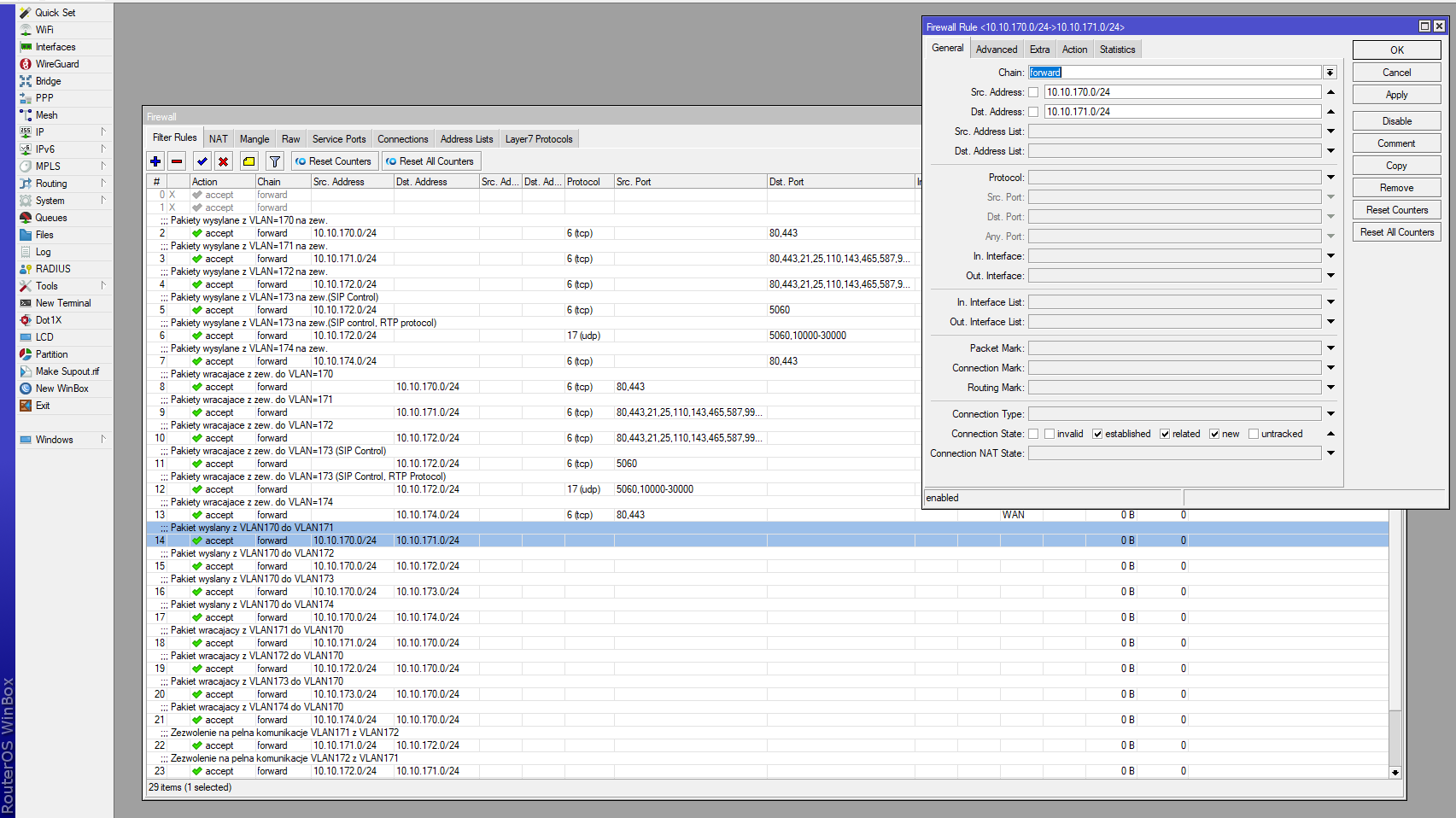Viewport: 1456px width, 818px height.
Task: Click the blue plus add rule icon
Action: coord(155,161)
